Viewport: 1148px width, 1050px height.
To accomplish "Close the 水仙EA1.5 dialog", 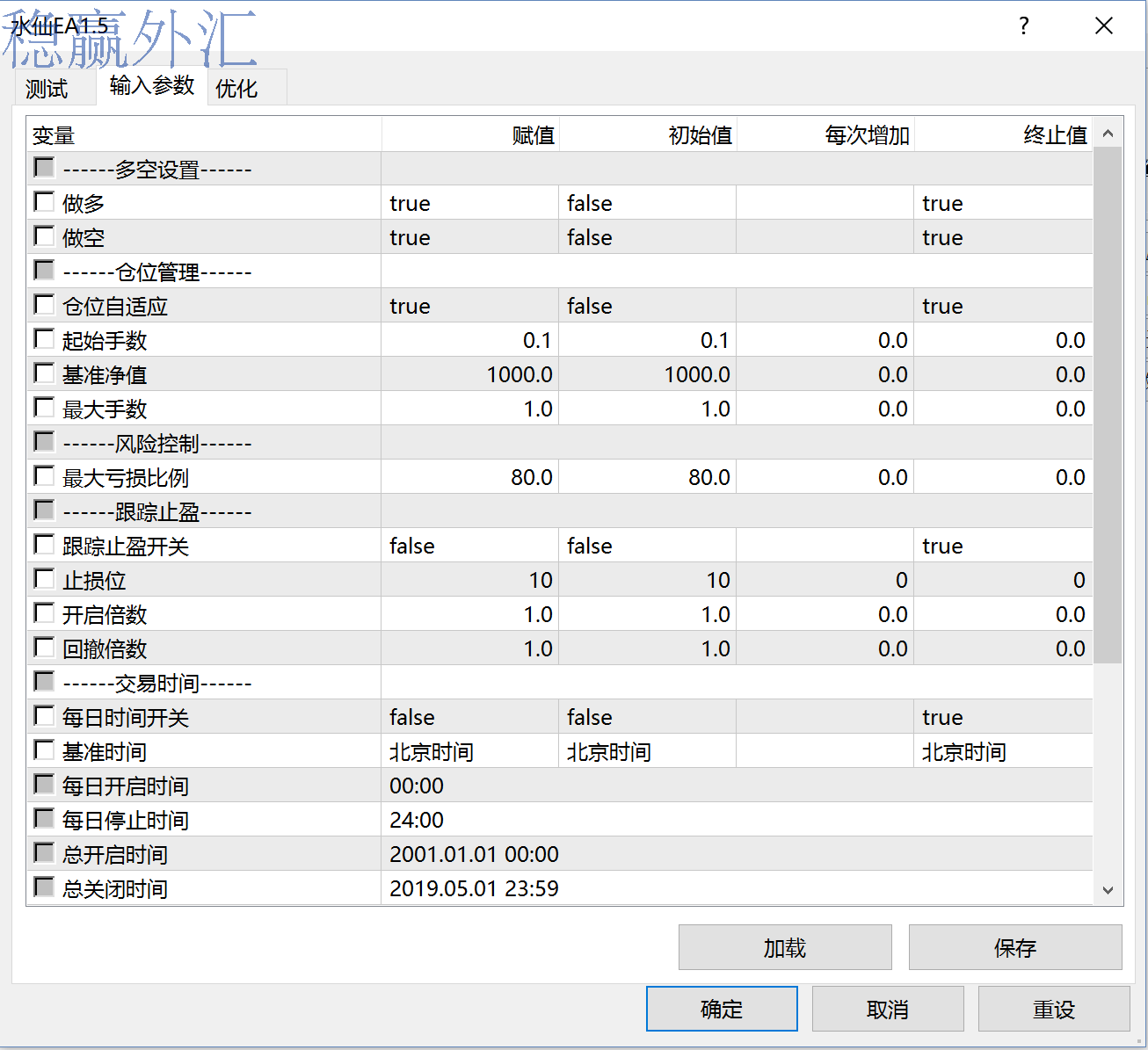I will (x=1104, y=25).
